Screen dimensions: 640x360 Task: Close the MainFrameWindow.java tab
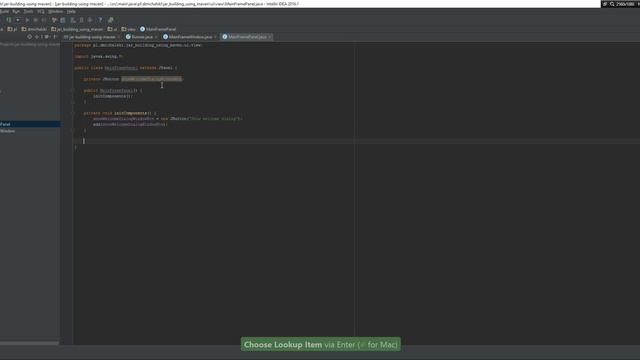(x=216, y=37)
